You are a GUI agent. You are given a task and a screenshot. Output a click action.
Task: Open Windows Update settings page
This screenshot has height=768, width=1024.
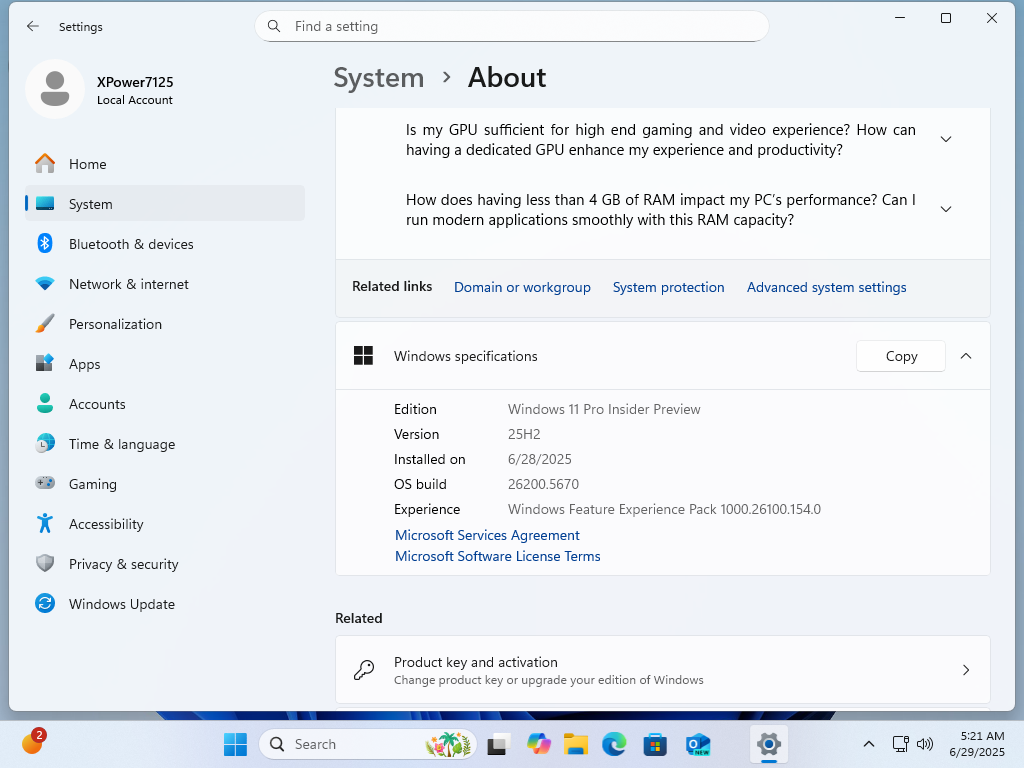[165, 604]
